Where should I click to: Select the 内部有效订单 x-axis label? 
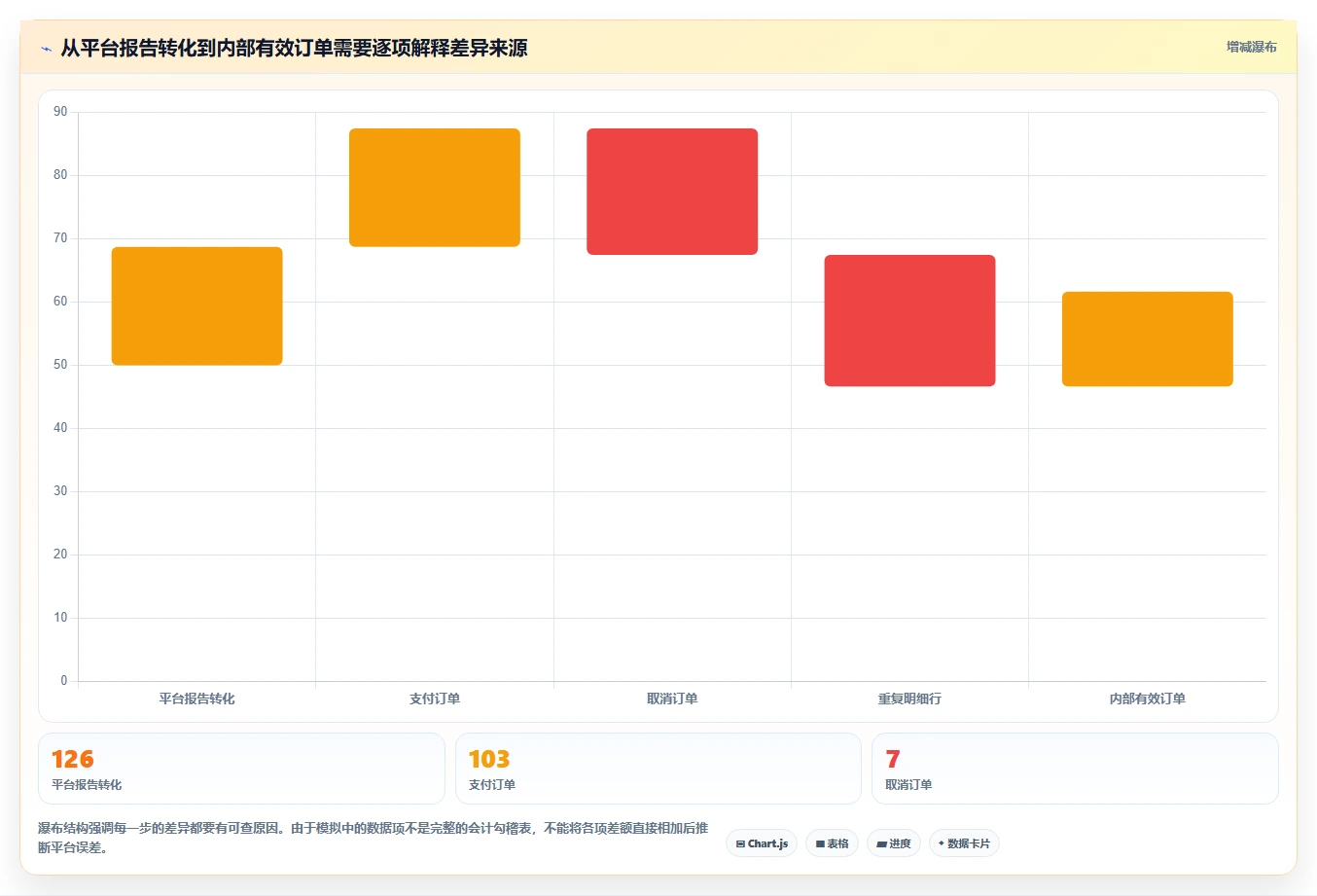[x=1147, y=699]
